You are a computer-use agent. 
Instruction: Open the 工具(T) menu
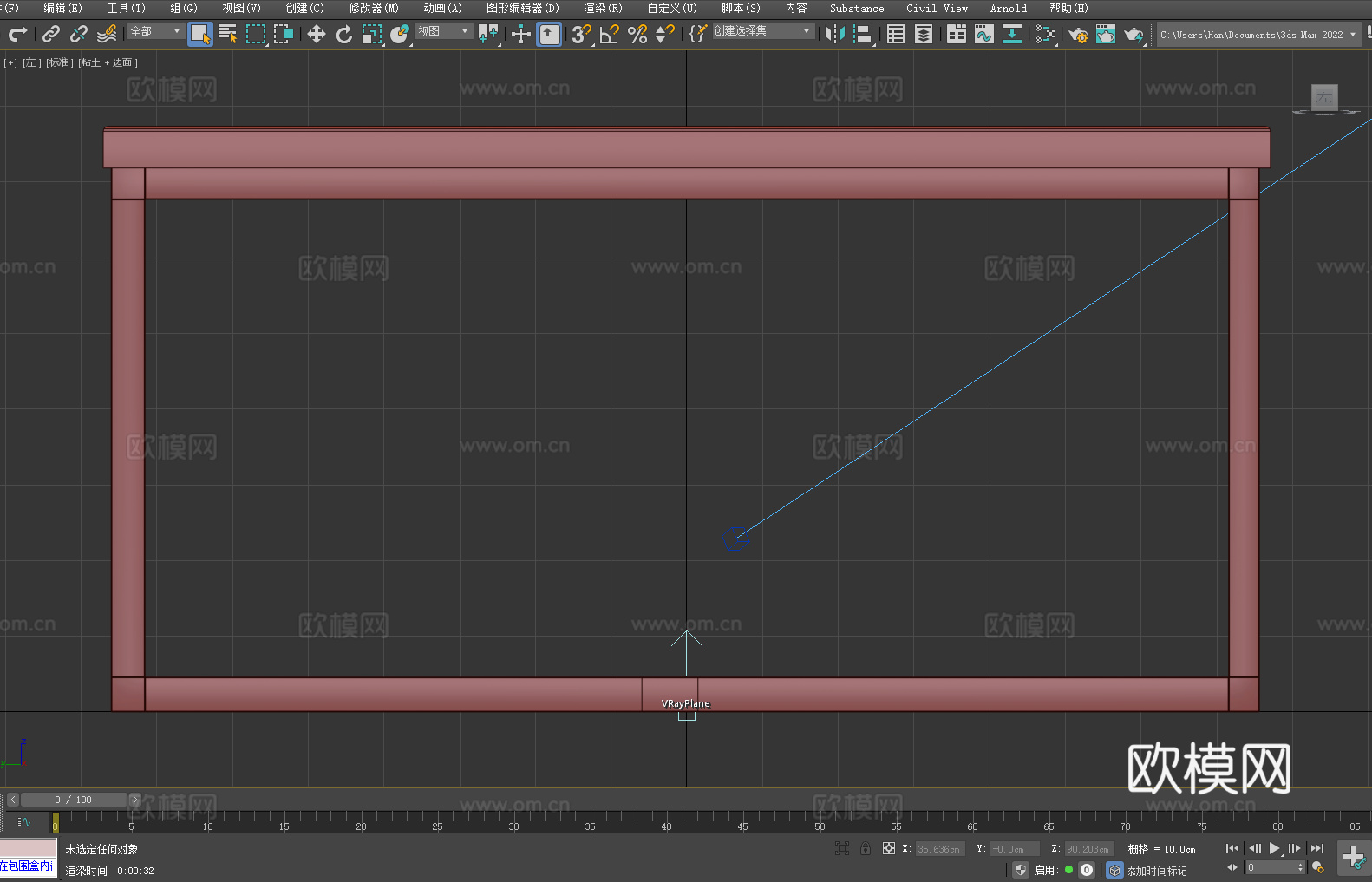tap(126, 9)
